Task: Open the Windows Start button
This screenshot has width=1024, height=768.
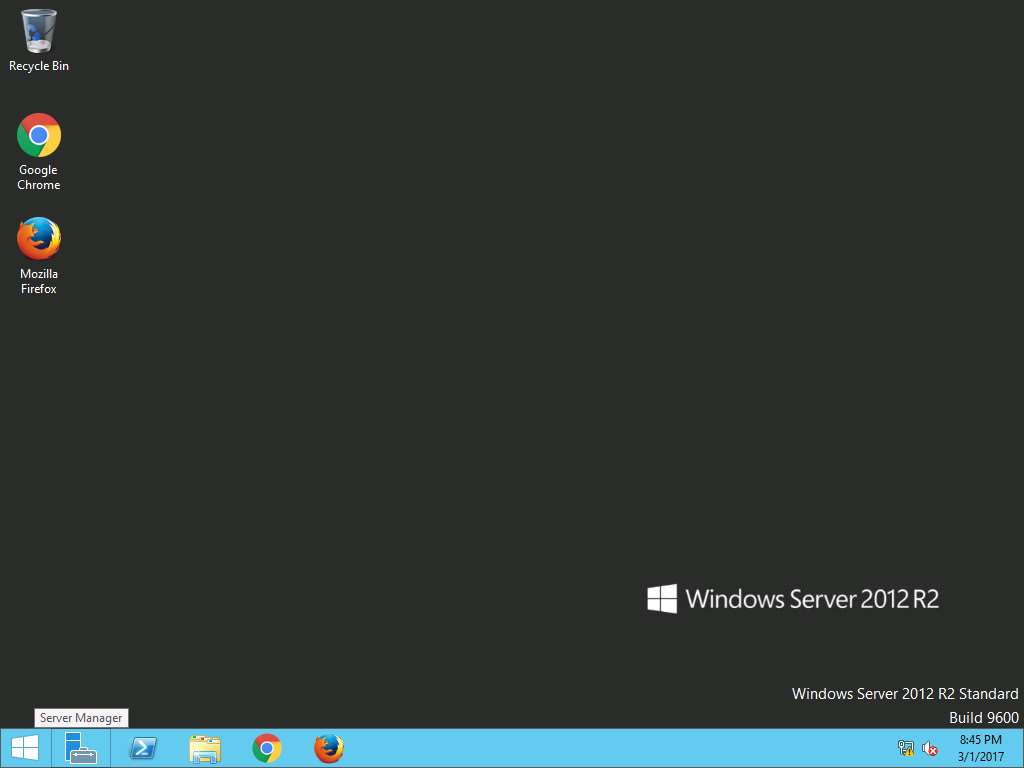Action: (x=25, y=748)
